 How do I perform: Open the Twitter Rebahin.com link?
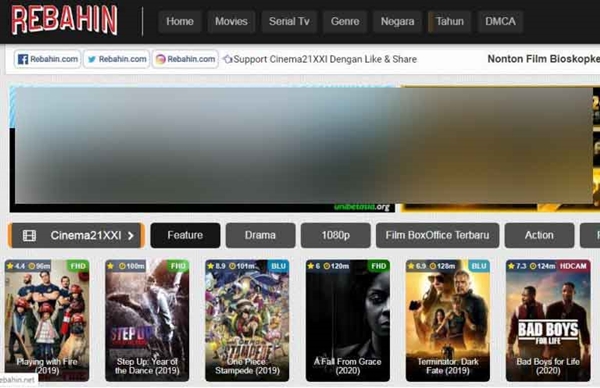click(x=116, y=59)
